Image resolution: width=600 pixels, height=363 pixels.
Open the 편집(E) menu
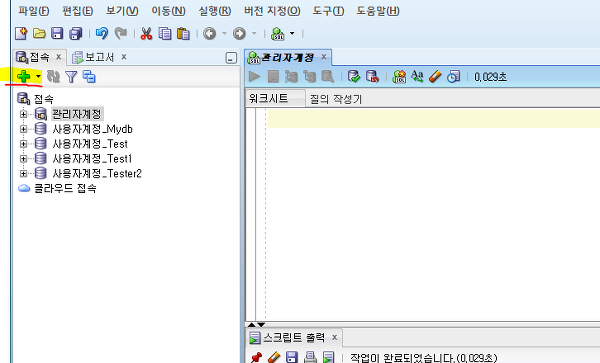[x=78, y=11]
